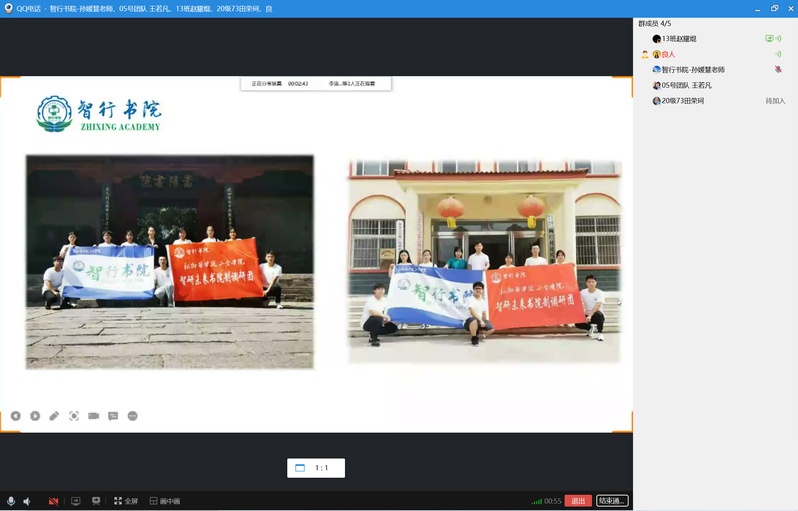Open the more options ellipsis in slide toolbar
This screenshot has width=798, height=511.
click(132, 415)
